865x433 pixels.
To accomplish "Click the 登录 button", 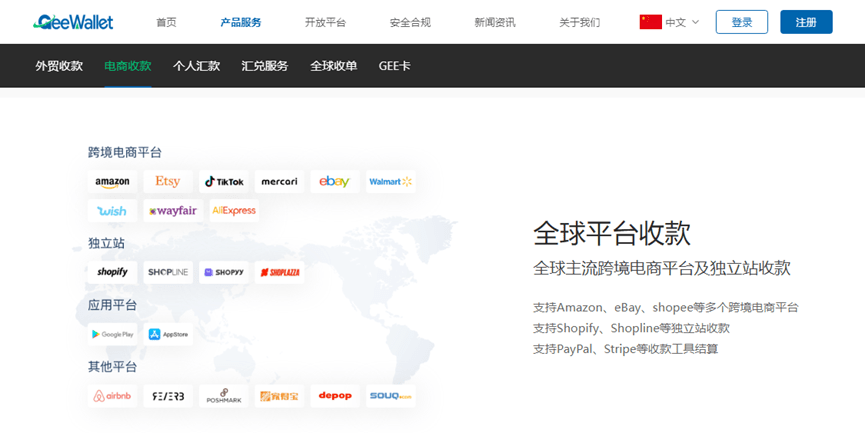I will [x=741, y=22].
